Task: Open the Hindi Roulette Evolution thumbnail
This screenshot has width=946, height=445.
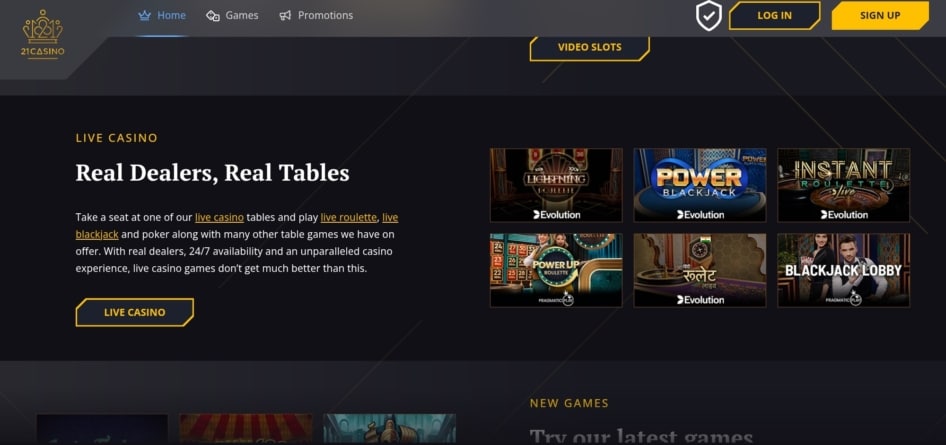Action: pos(700,270)
